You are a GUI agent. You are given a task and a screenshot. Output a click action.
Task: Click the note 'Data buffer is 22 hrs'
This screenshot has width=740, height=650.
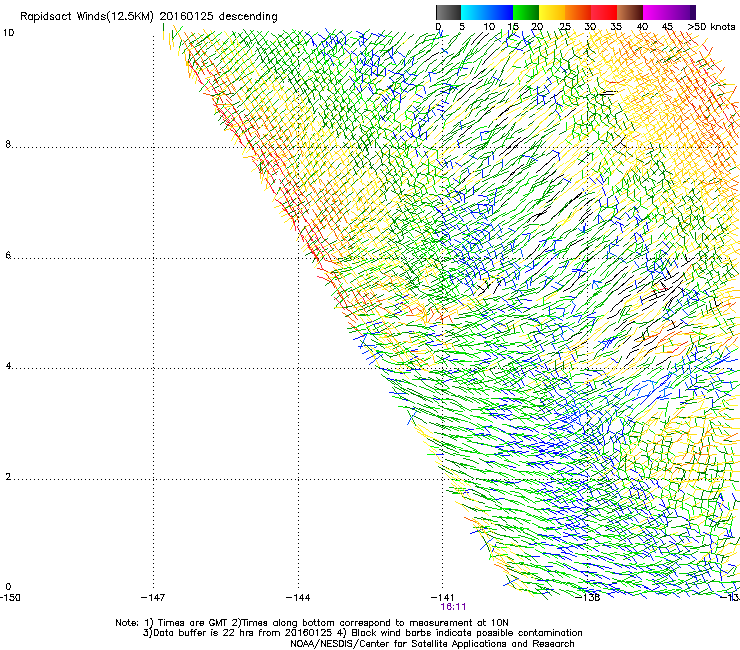(x=202, y=633)
